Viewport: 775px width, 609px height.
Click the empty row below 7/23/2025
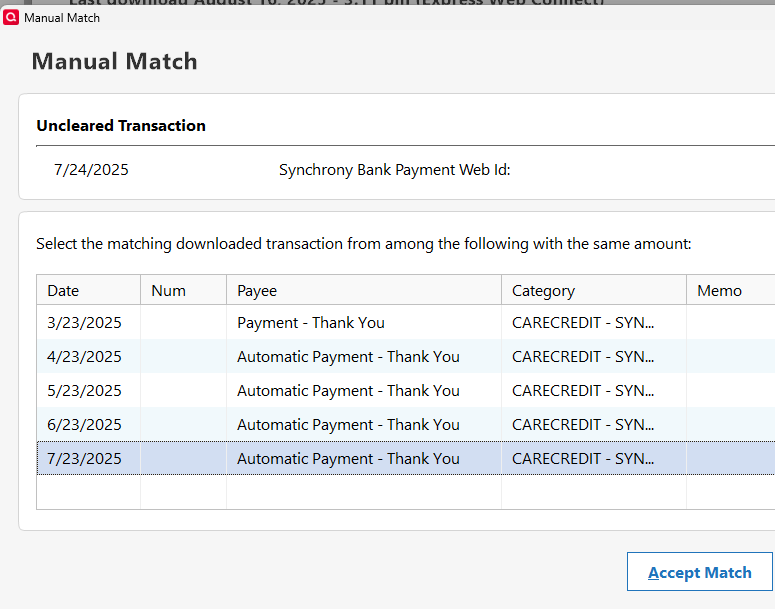[347, 492]
